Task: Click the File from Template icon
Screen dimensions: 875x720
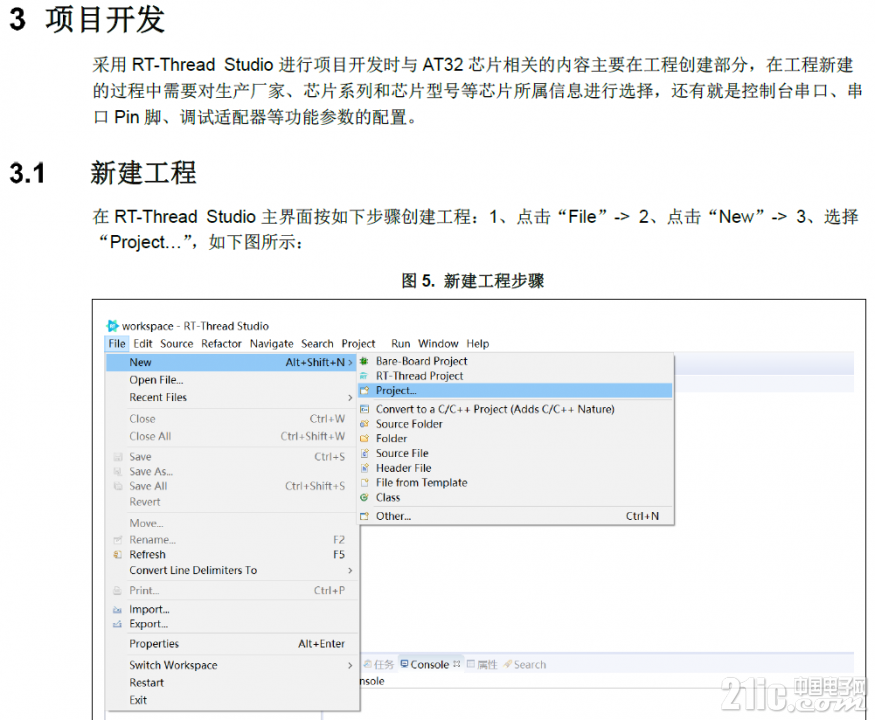Action: pos(364,483)
